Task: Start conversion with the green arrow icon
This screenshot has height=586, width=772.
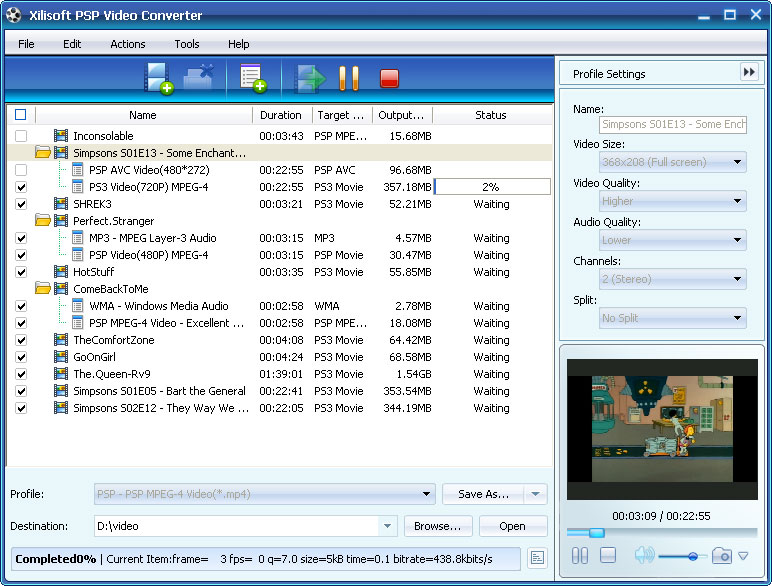Action: (310, 78)
